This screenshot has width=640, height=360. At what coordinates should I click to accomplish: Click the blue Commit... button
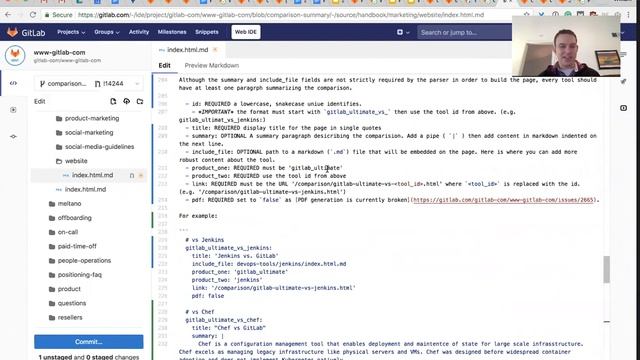[x=89, y=342]
